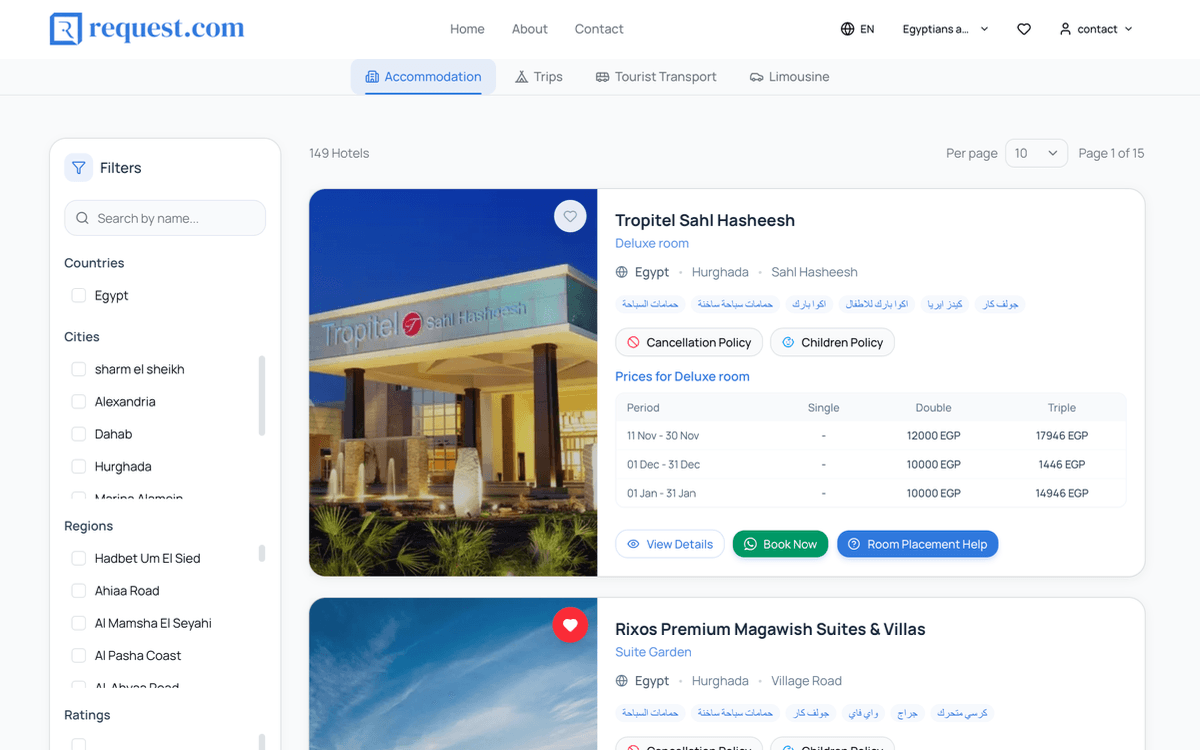Check the Hadbet Um El Sied region
1200x750 pixels.
78,558
